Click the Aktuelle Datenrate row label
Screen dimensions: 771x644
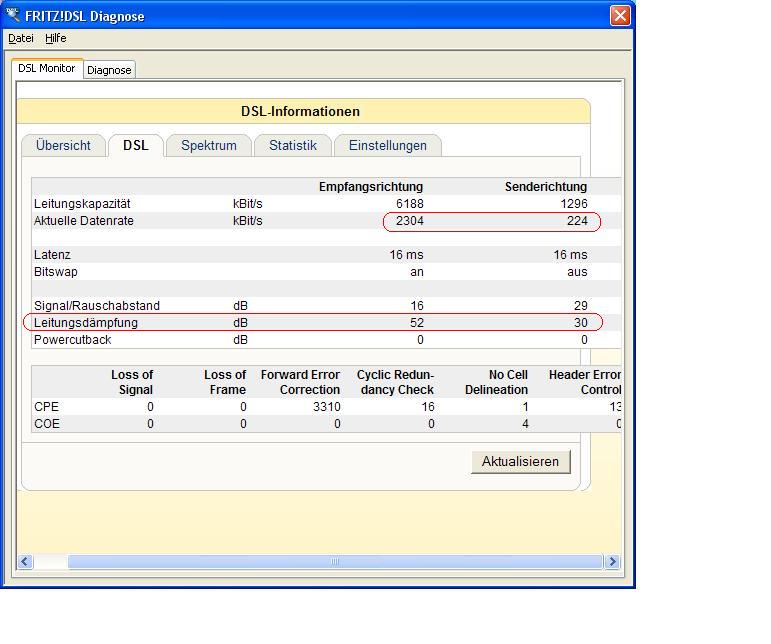[x=84, y=221]
